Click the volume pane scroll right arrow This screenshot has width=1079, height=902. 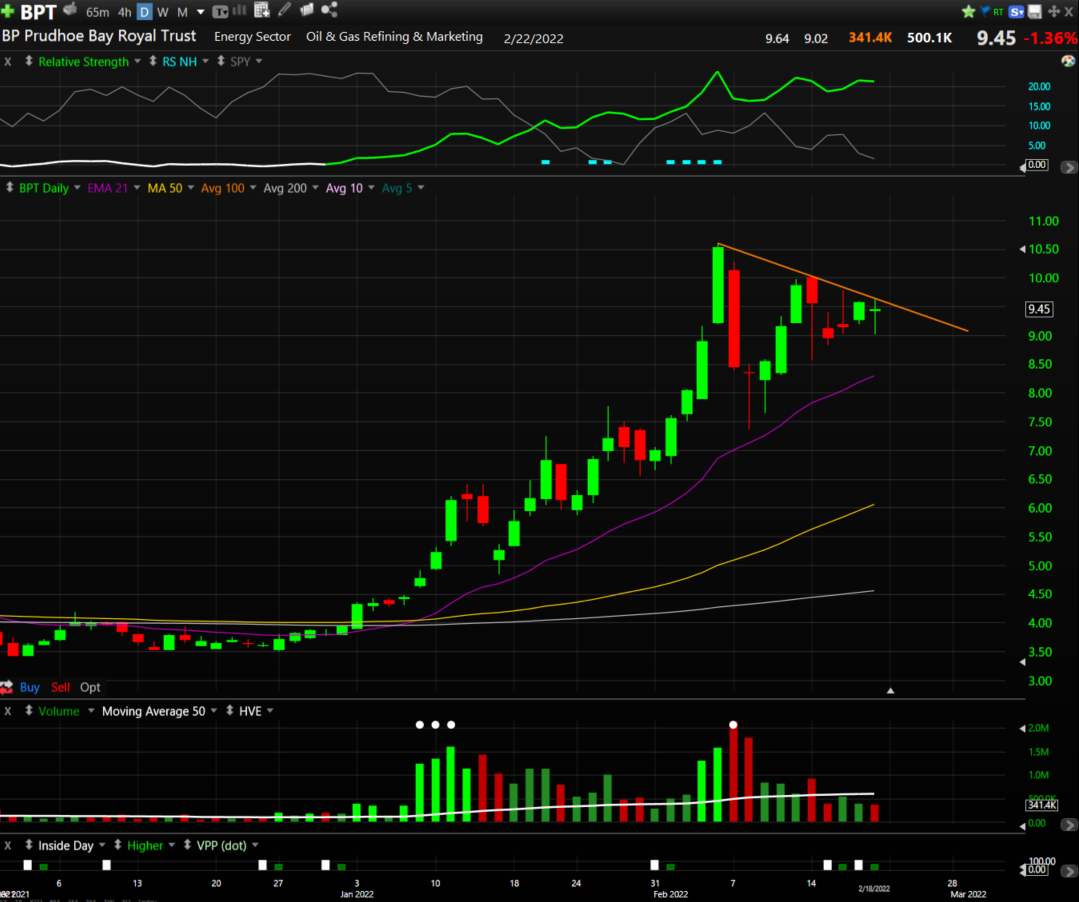point(1069,824)
